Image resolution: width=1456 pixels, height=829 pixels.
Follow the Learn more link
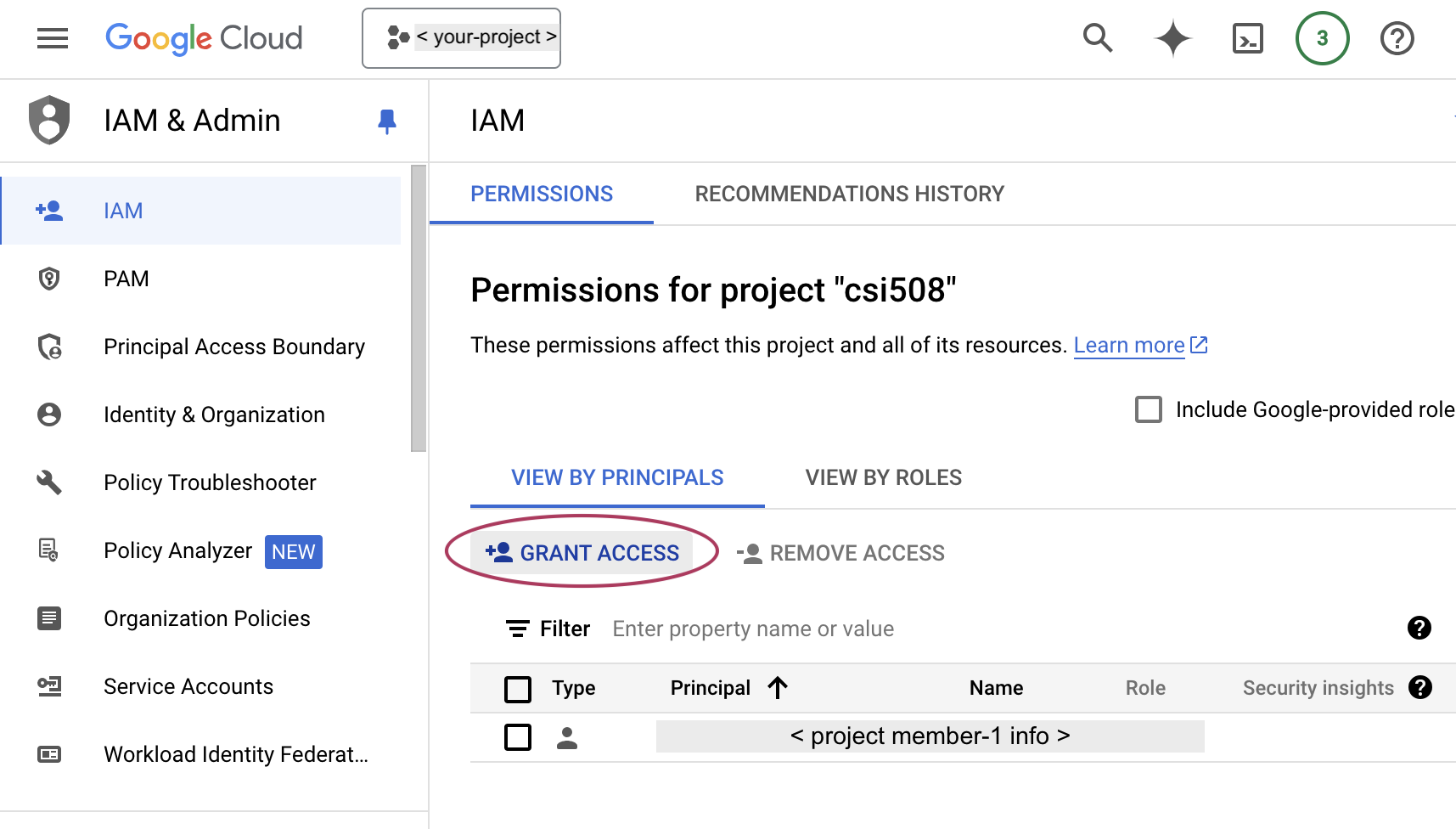1129,345
